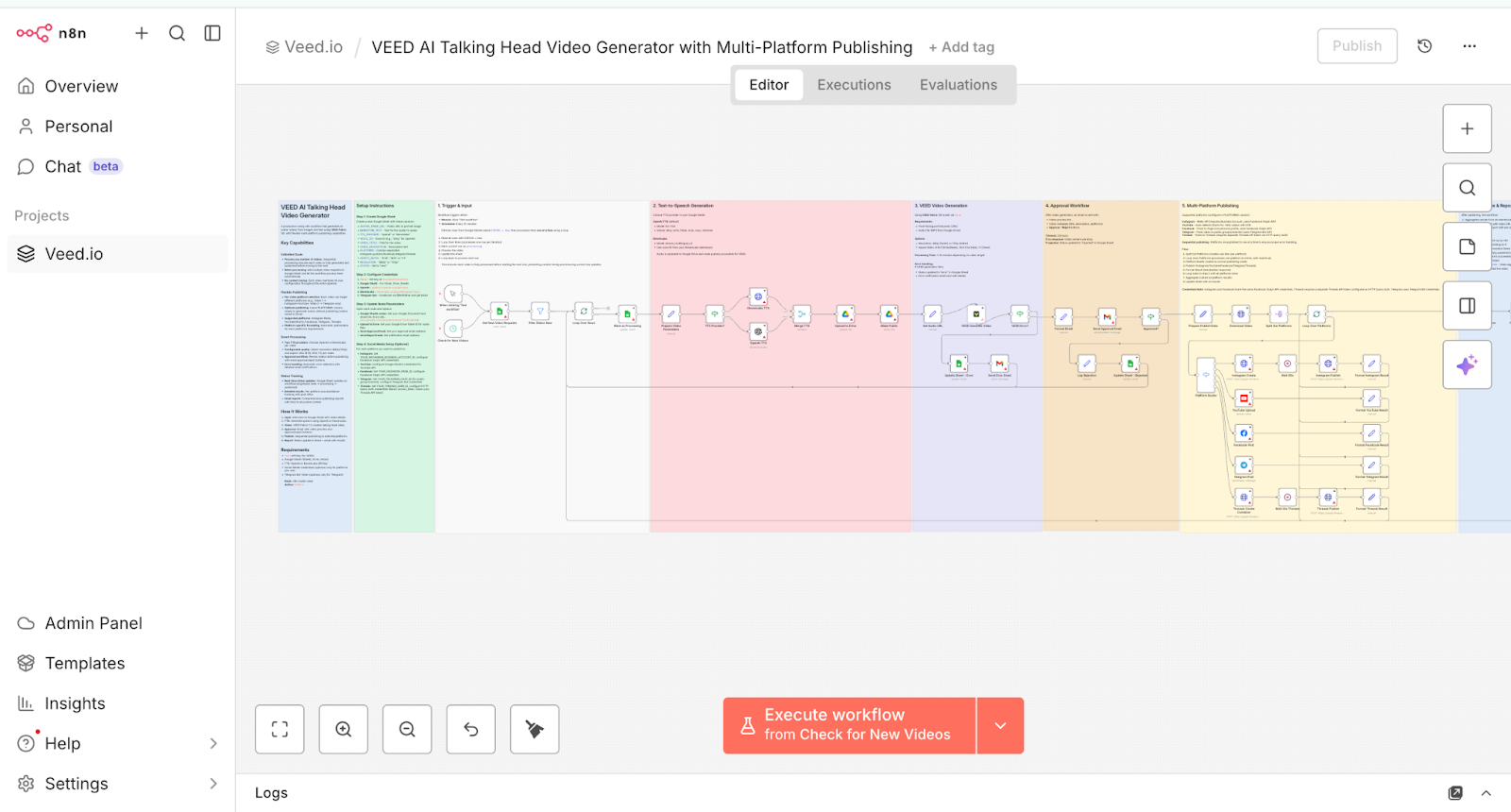
Task: Click the add node plus button on canvas
Action: [x=1467, y=128]
